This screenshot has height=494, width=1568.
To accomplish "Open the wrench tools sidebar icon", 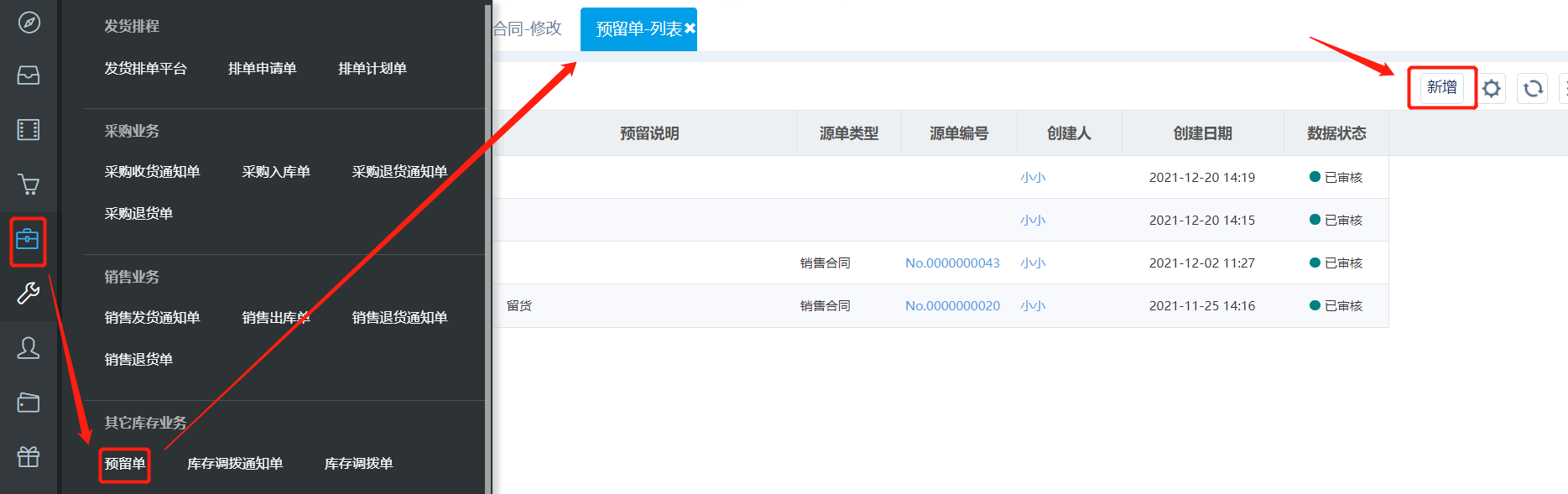I will (x=29, y=293).
